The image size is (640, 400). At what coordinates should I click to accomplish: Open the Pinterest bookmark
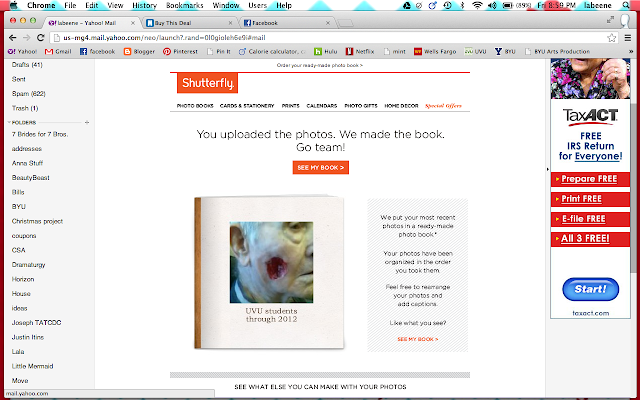point(180,51)
